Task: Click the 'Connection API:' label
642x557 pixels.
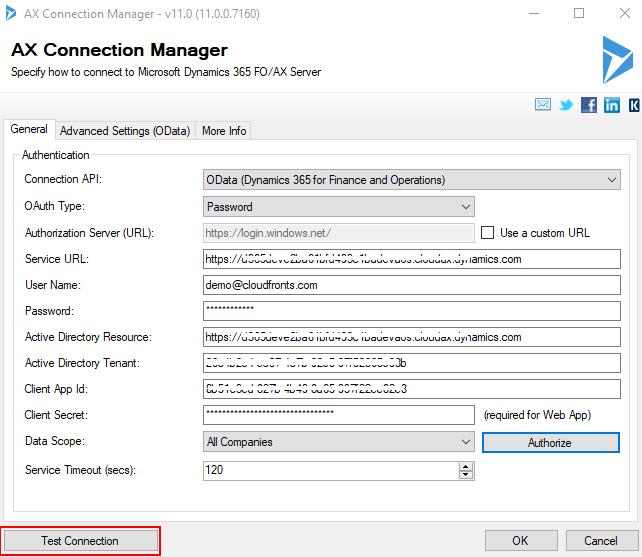Action: (63, 179)
